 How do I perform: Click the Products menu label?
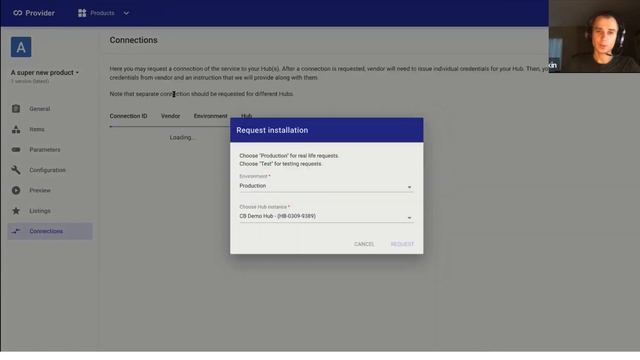click(102, 13)
